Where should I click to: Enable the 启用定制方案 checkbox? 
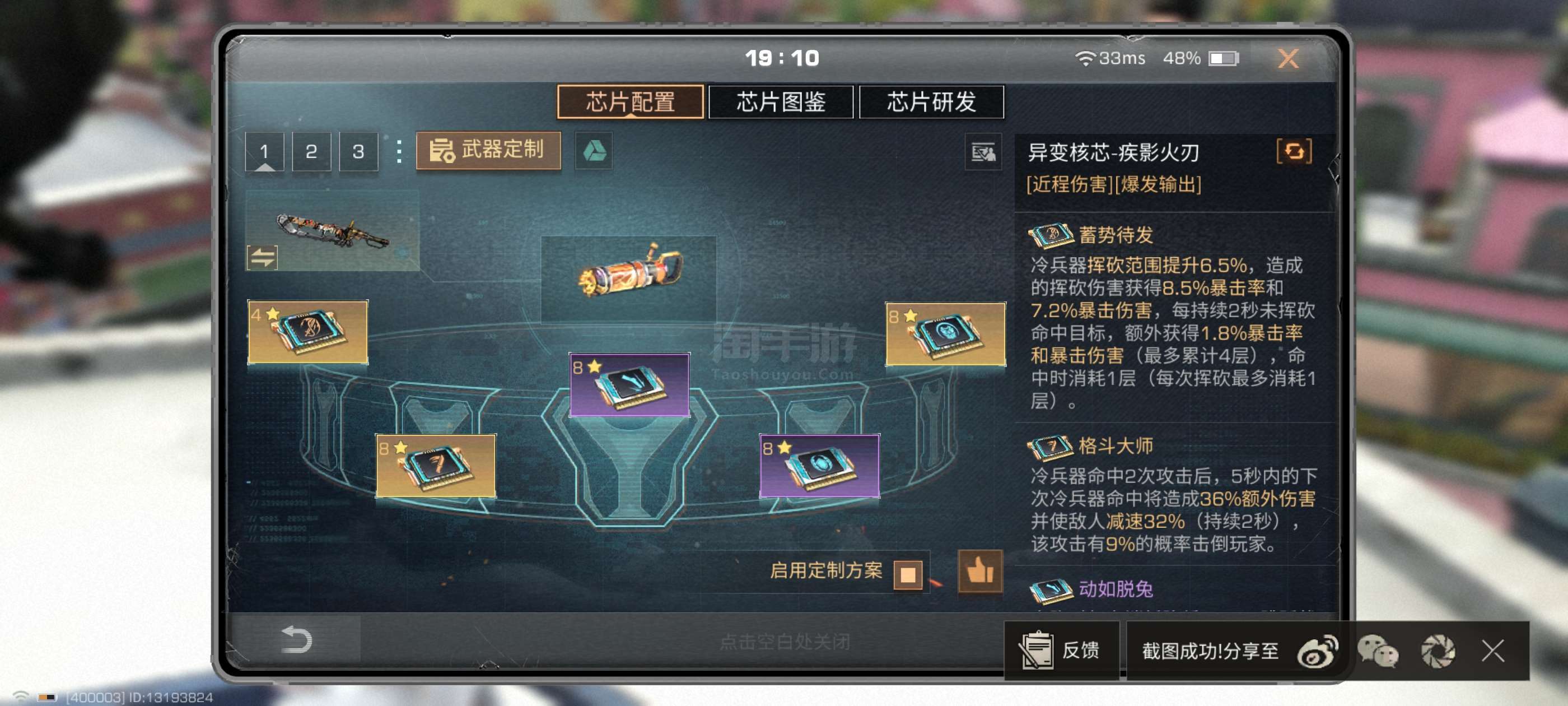tap(908, 573)
